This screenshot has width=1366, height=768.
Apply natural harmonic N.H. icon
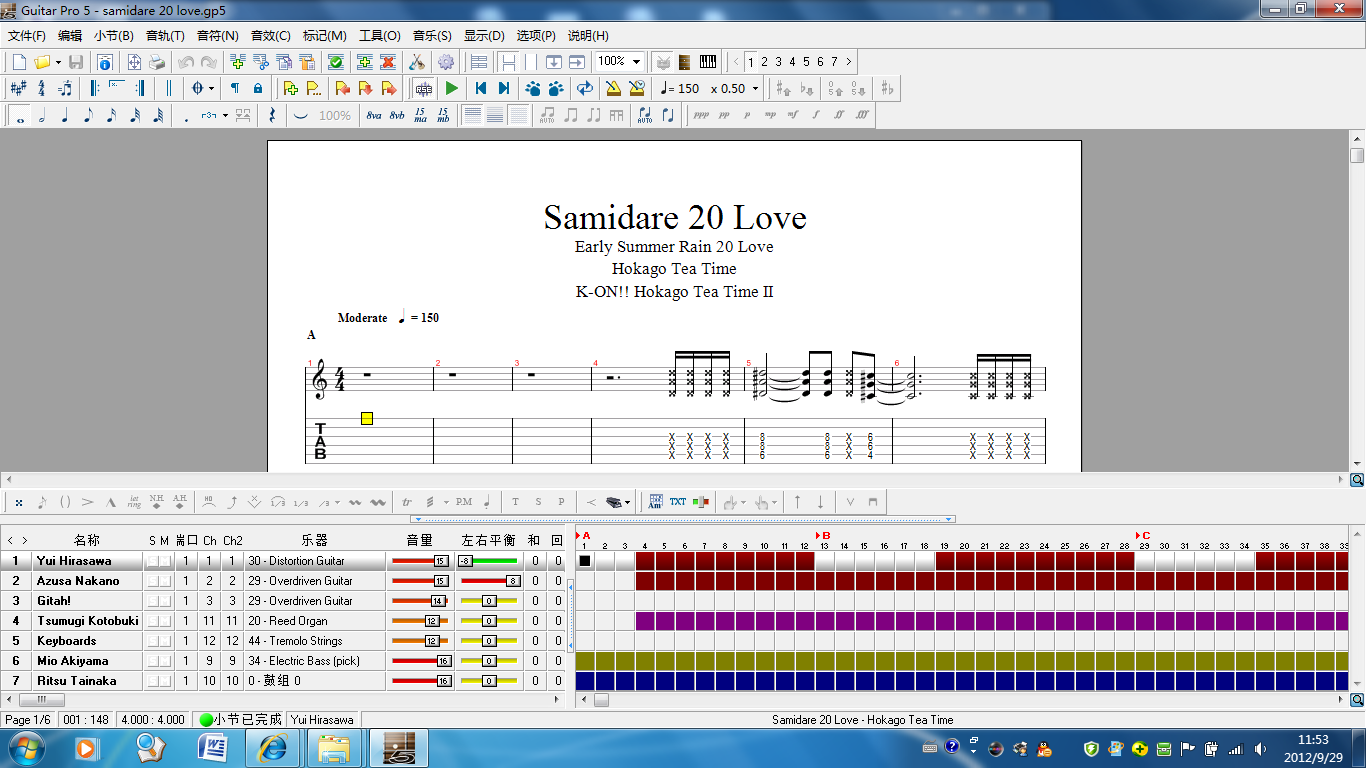pyautogui.click(x=157, y=502)
